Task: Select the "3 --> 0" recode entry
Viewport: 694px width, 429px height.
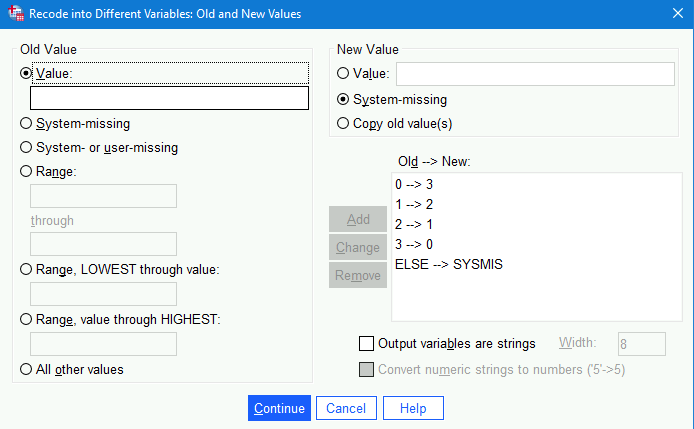Action: pyautogui.click(x=414, y=244)
